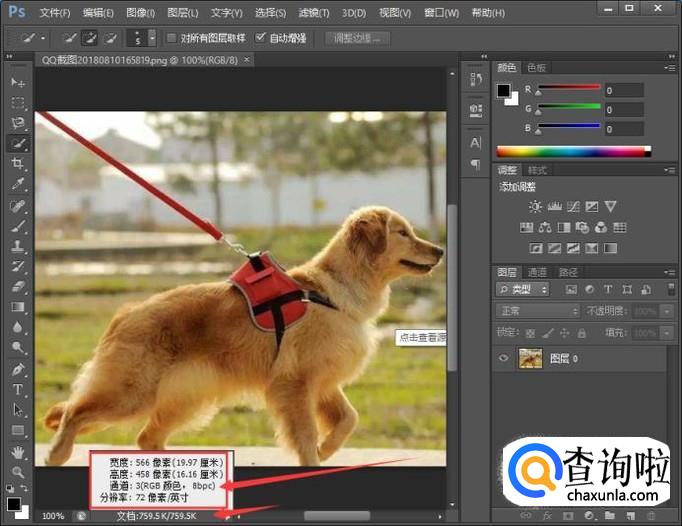Select the Eyedropper tool

pos(18,185)
